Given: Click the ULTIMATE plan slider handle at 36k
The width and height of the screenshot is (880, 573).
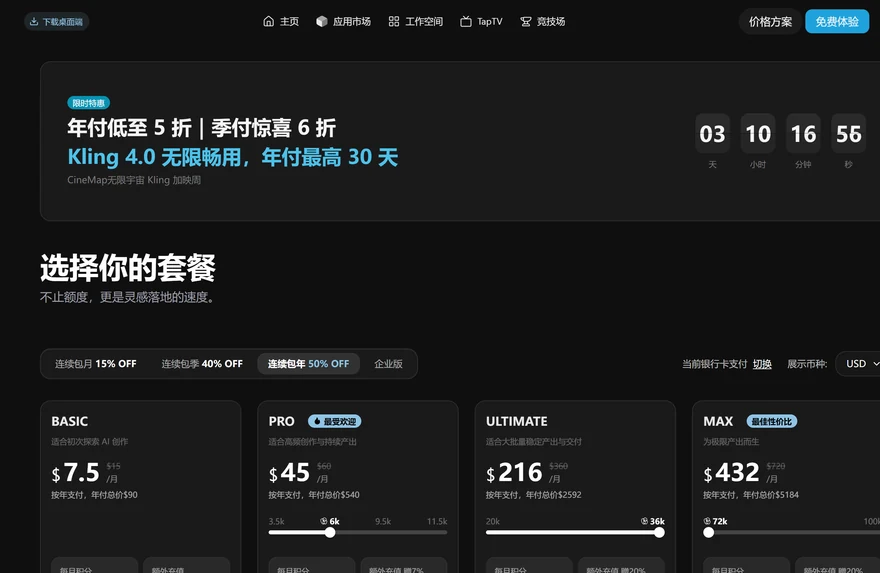Looking at the screenshot, I should click(x=659, y=533).
